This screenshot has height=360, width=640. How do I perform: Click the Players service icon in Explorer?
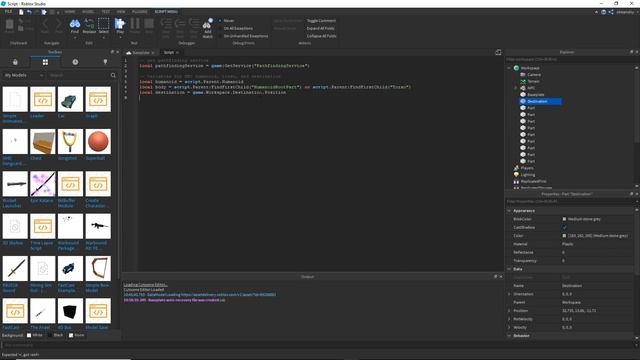516,168
